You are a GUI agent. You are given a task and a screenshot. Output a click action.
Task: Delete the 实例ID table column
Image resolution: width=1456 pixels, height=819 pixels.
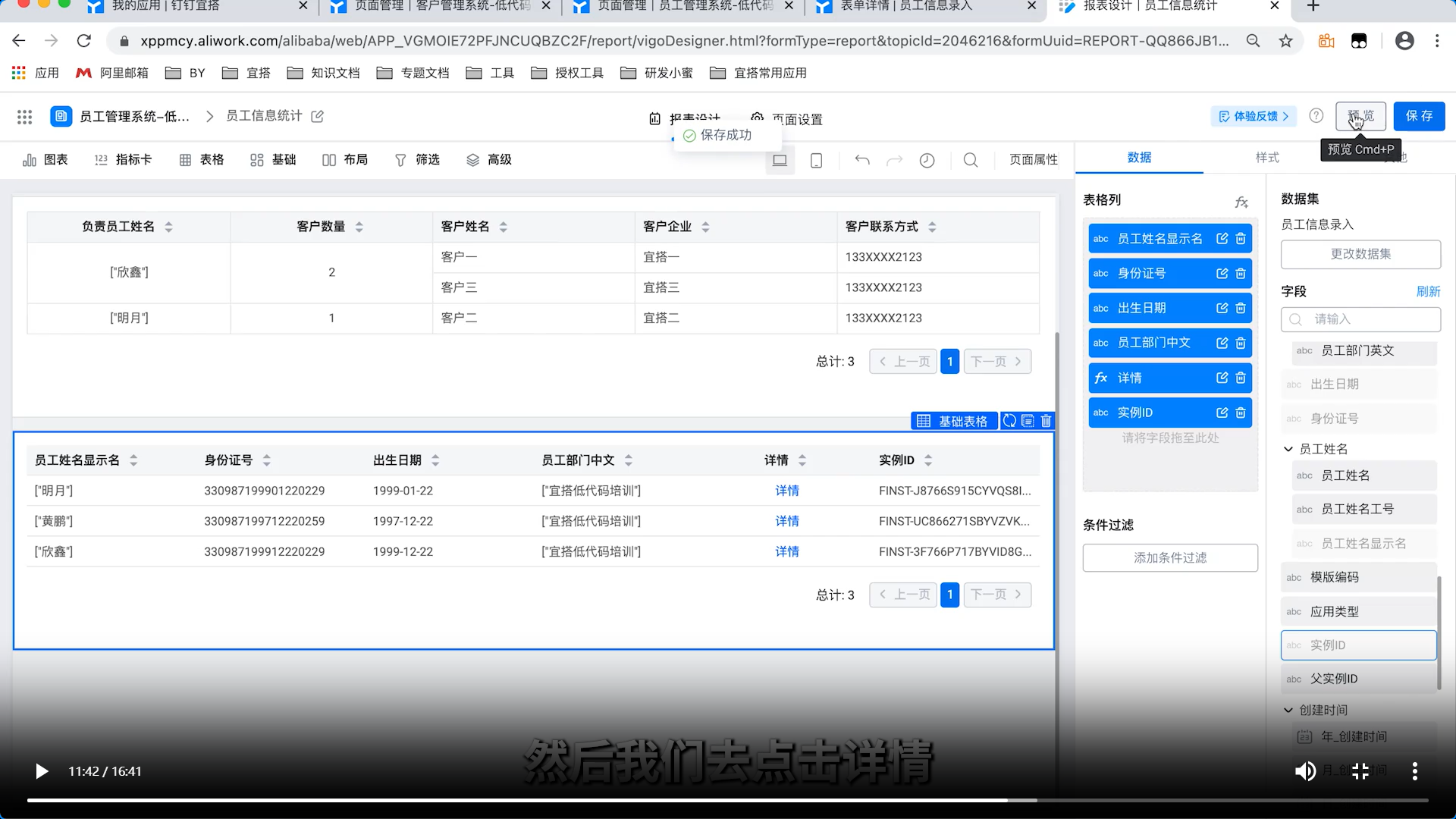1241,413
